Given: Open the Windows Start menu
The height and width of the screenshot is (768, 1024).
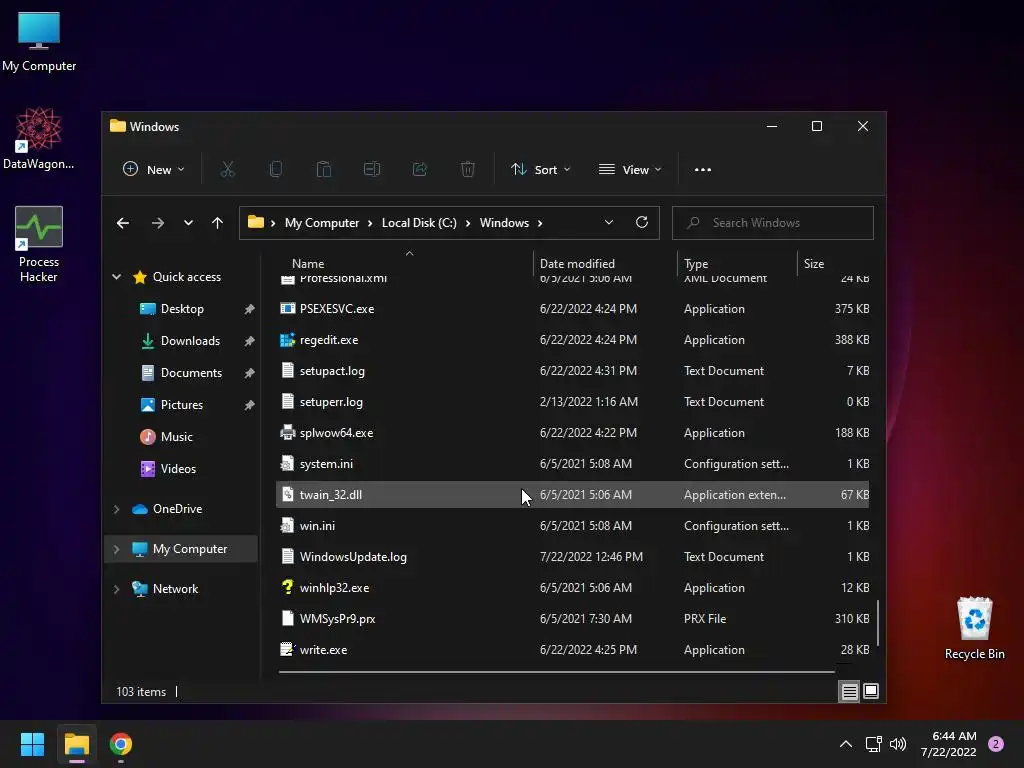Looking at the screenshot, I should 32,744.
